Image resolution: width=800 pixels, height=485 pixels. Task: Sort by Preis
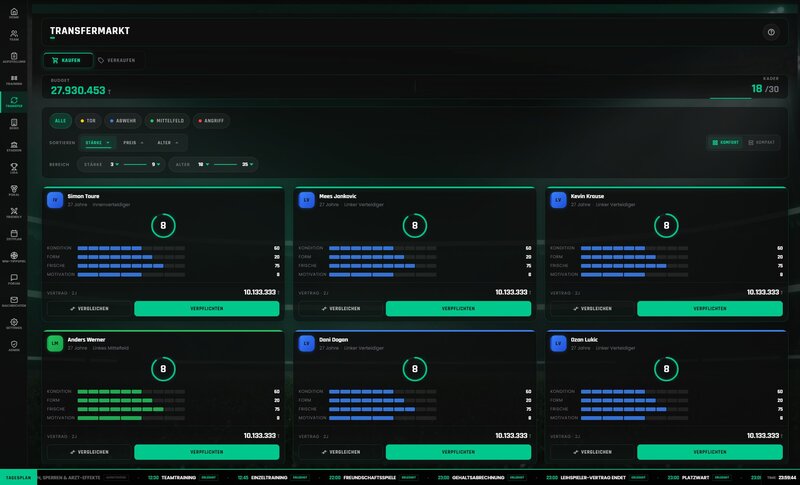pyautogui.click(x=133, y=143)
